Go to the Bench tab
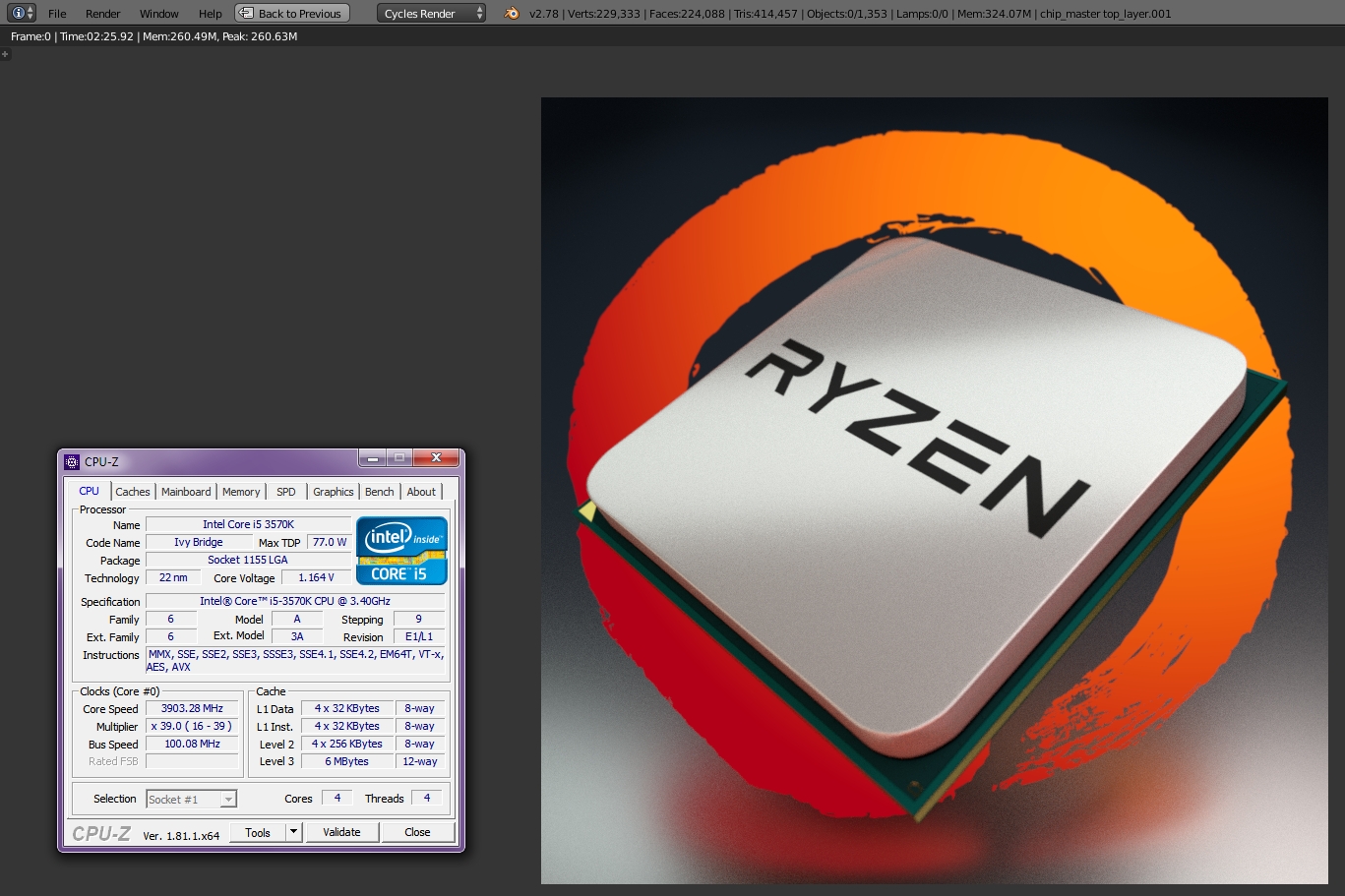This screenshot has height=896, width=1345. (379, 492)
